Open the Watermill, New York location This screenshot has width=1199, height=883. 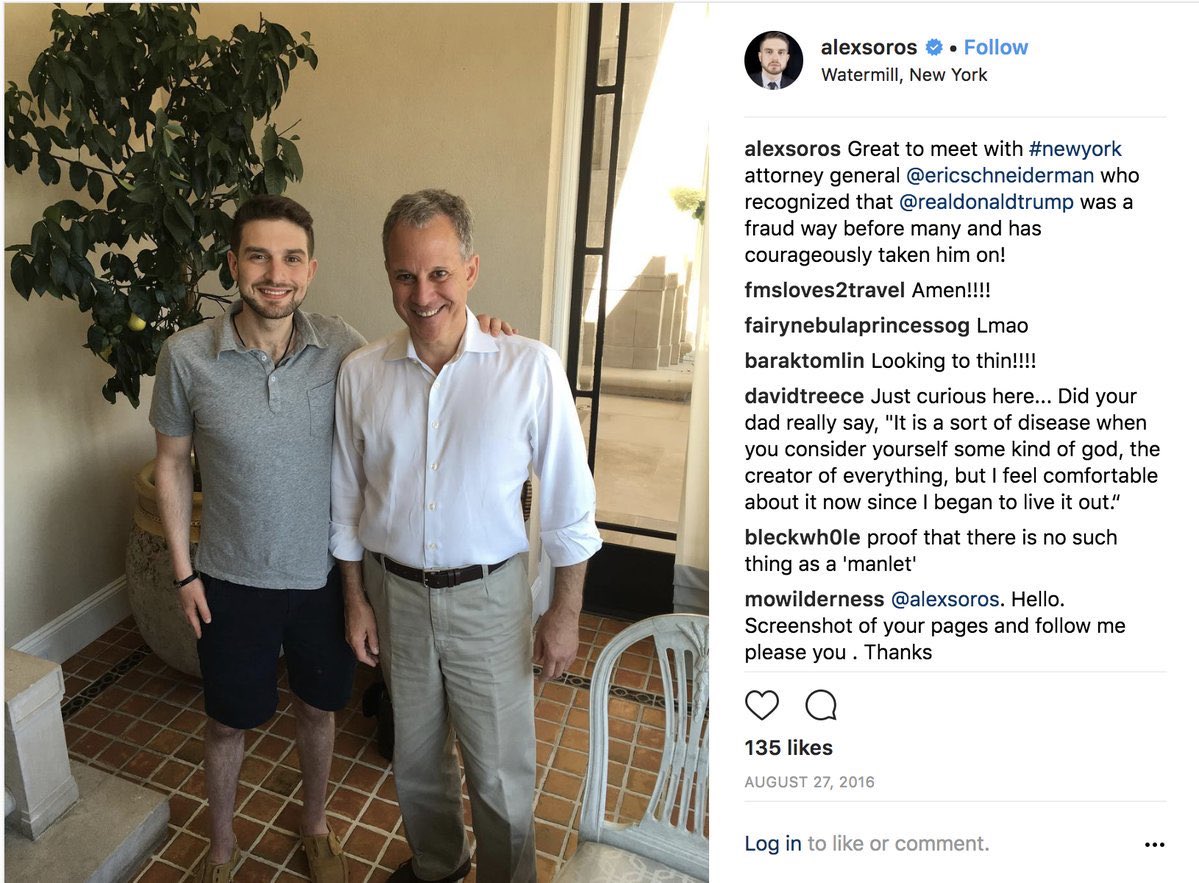click(904, 75)
